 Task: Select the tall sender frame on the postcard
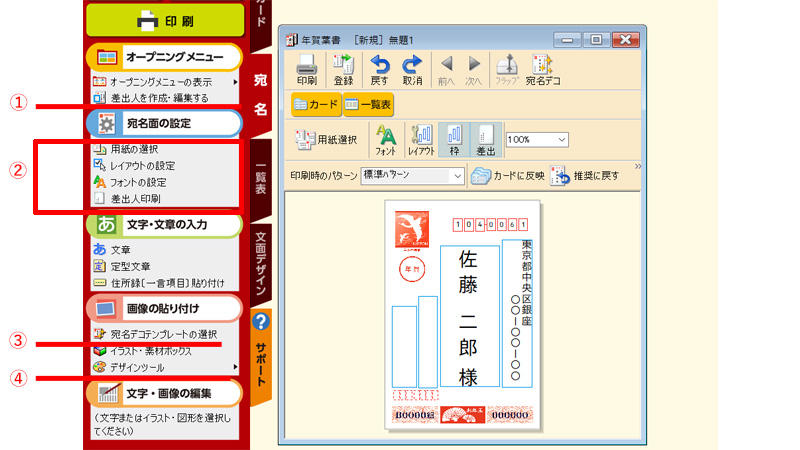[428, 342]
